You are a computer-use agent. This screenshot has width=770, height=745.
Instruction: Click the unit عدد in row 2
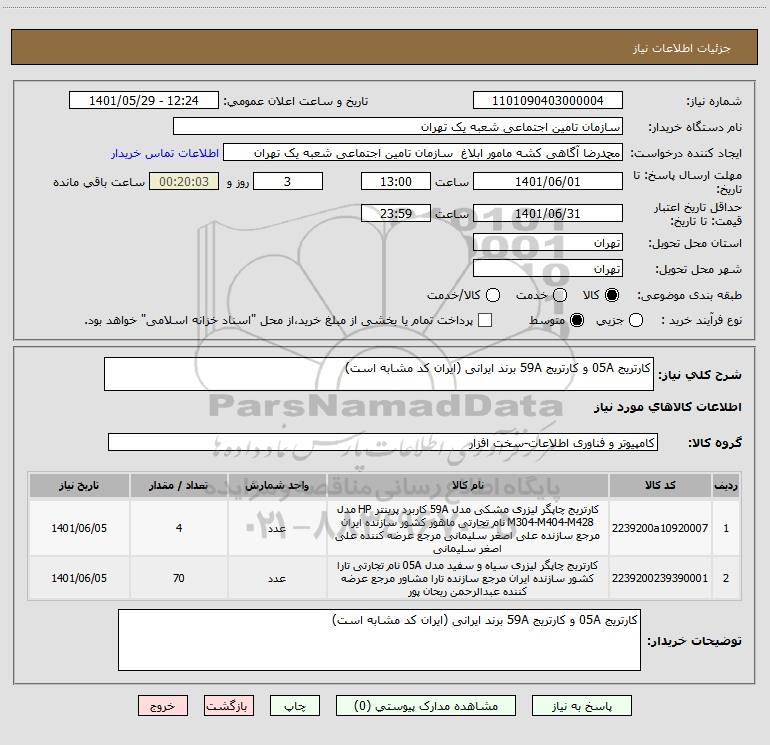277,579
